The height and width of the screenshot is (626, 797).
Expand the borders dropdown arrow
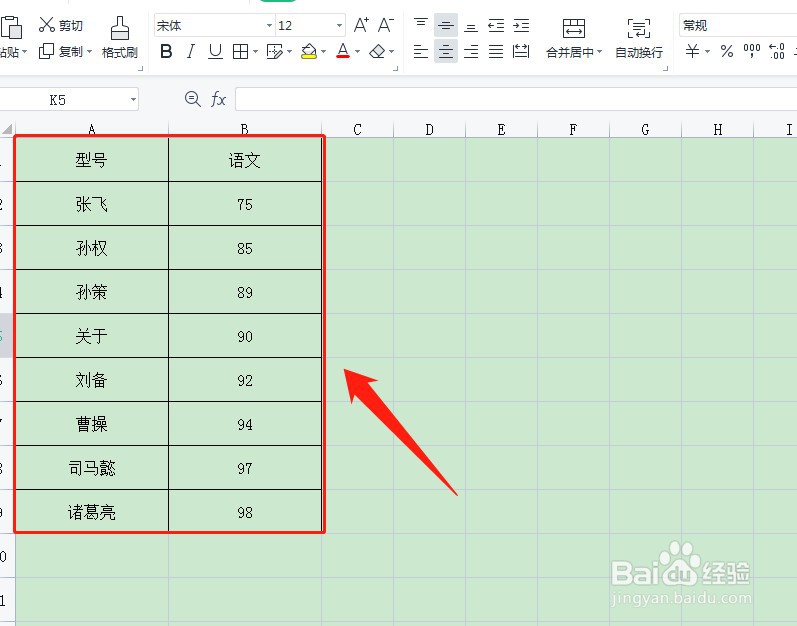(x=255, y=52)
